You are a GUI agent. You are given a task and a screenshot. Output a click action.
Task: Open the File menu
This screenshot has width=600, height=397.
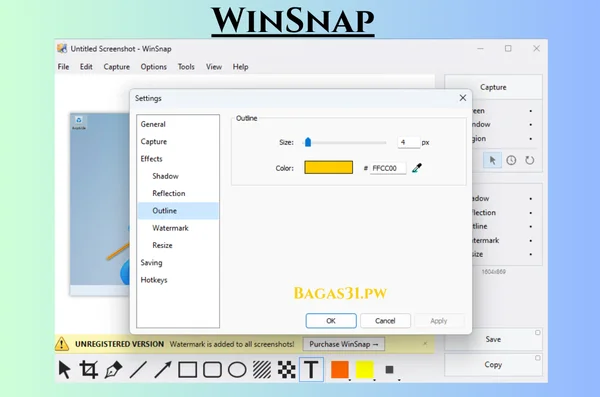pos(64,67)
